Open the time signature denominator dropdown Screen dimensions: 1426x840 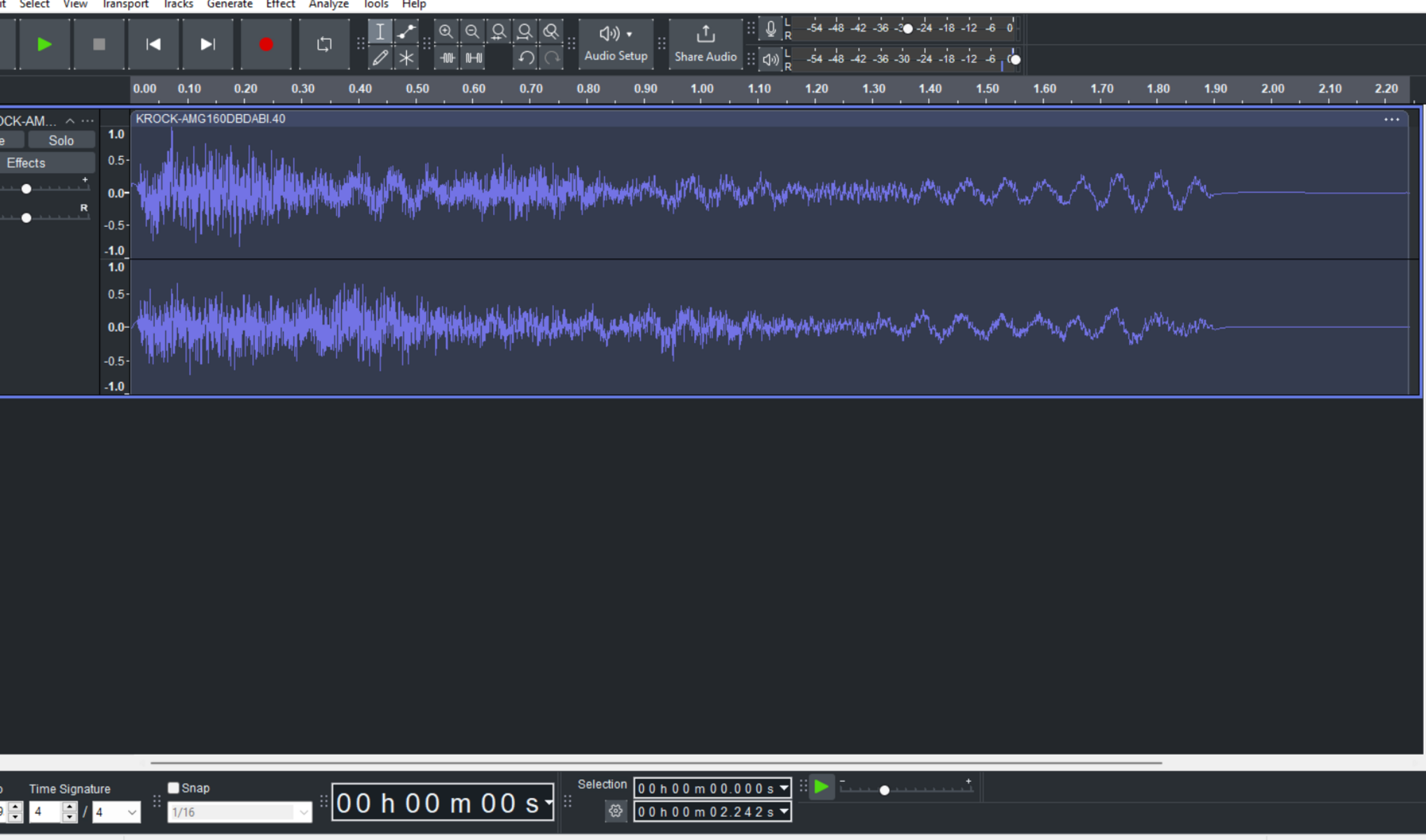coord(117,812)
